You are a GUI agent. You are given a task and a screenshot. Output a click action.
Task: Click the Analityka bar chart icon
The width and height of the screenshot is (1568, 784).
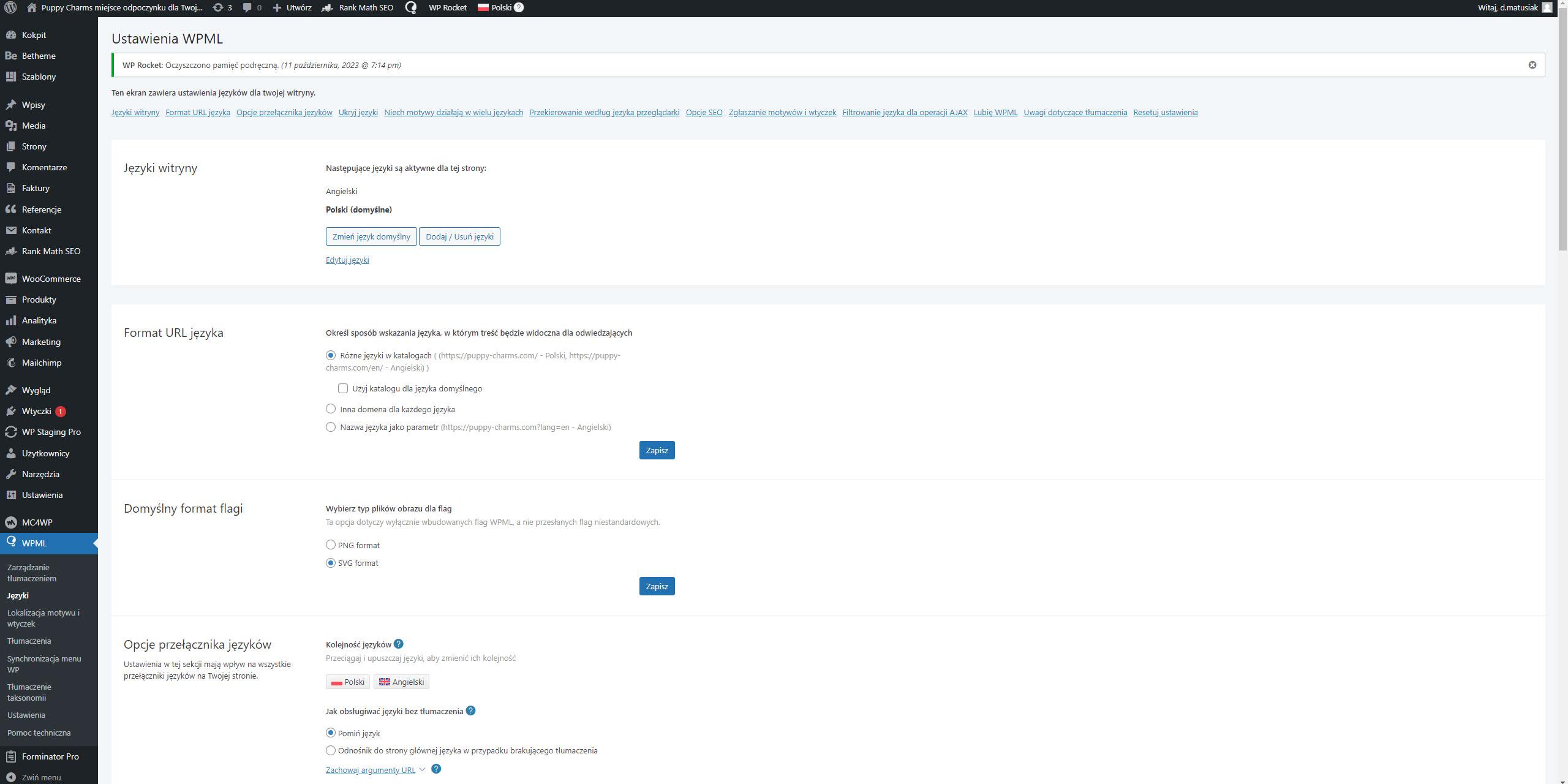pyautogui.click(x=10, y=320)
